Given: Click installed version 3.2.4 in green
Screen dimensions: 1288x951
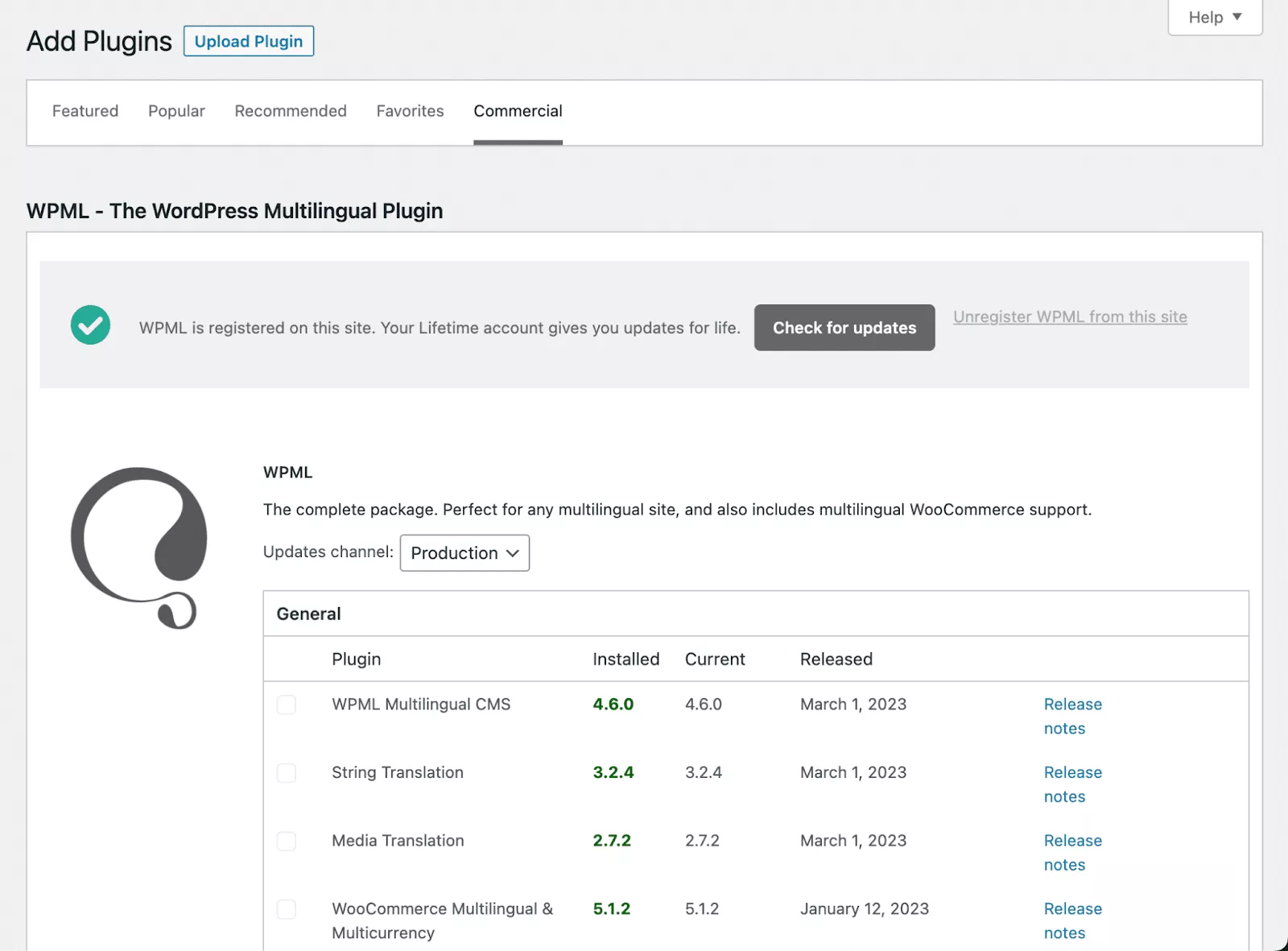Looking at the screenshot, I should [613, 773].
